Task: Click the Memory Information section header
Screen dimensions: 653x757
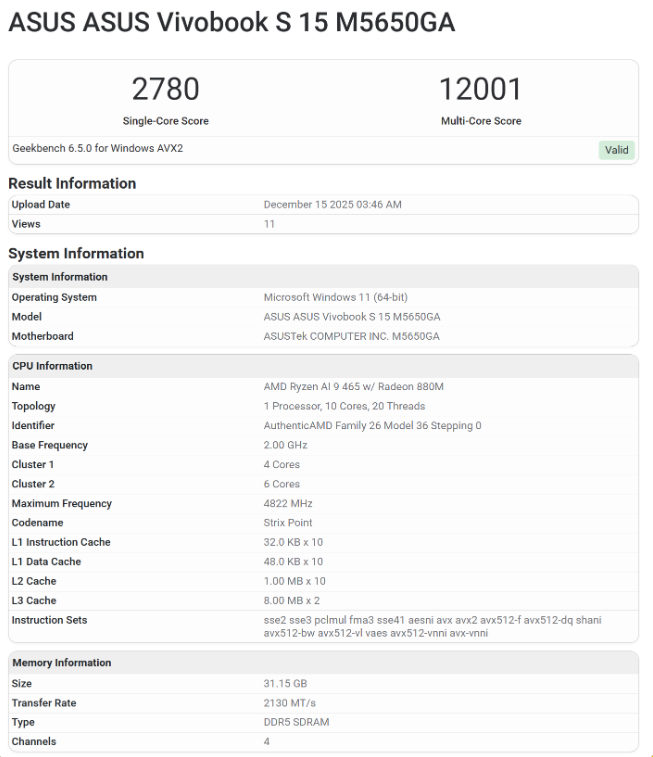Action: 323,662
